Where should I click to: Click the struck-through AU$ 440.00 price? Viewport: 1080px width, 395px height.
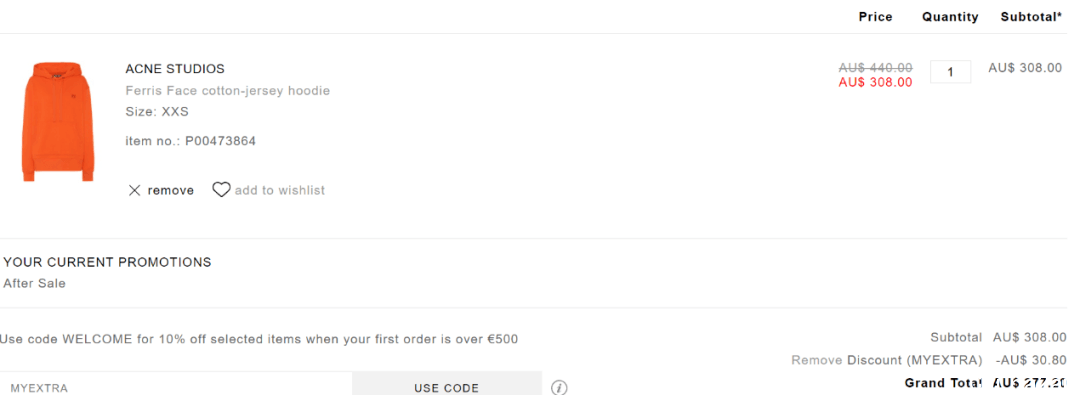[x=875, y=68]
